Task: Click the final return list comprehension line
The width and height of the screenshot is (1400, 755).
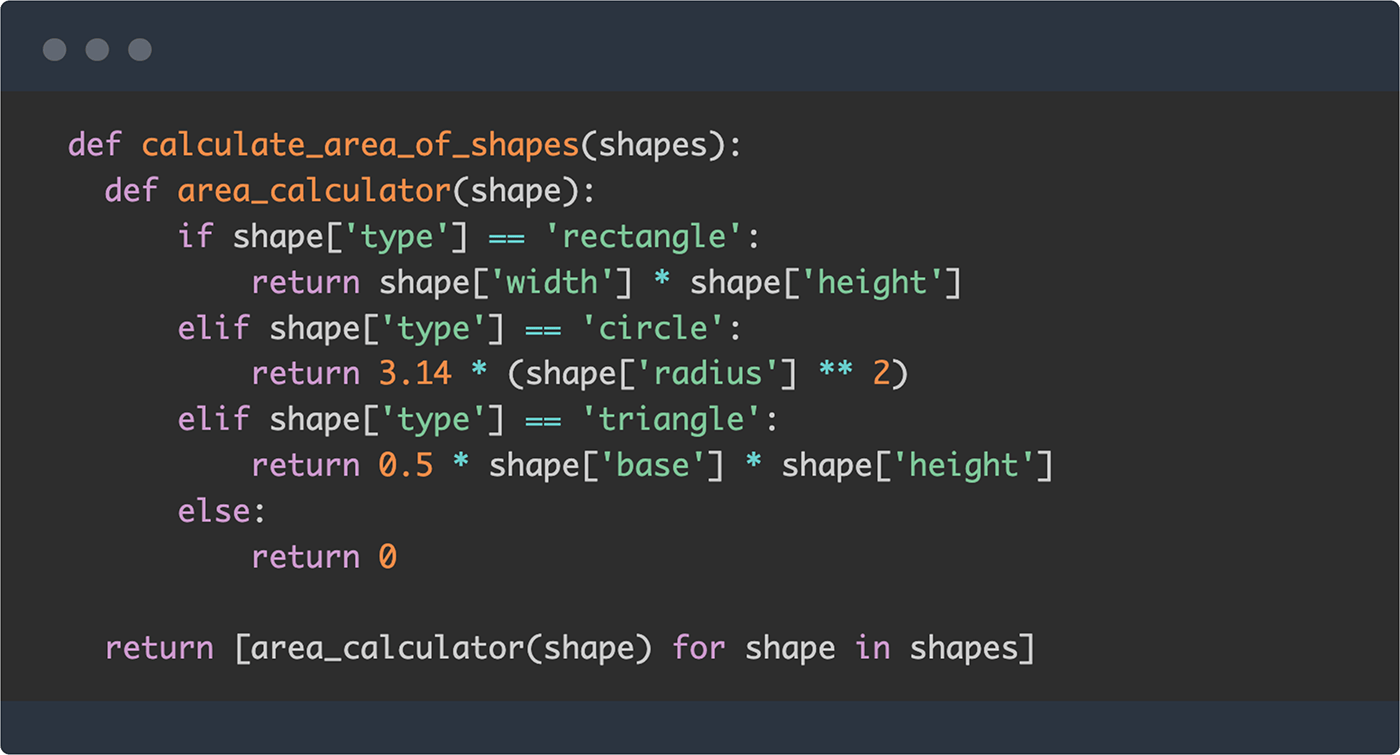Action: tap(568, 647)
